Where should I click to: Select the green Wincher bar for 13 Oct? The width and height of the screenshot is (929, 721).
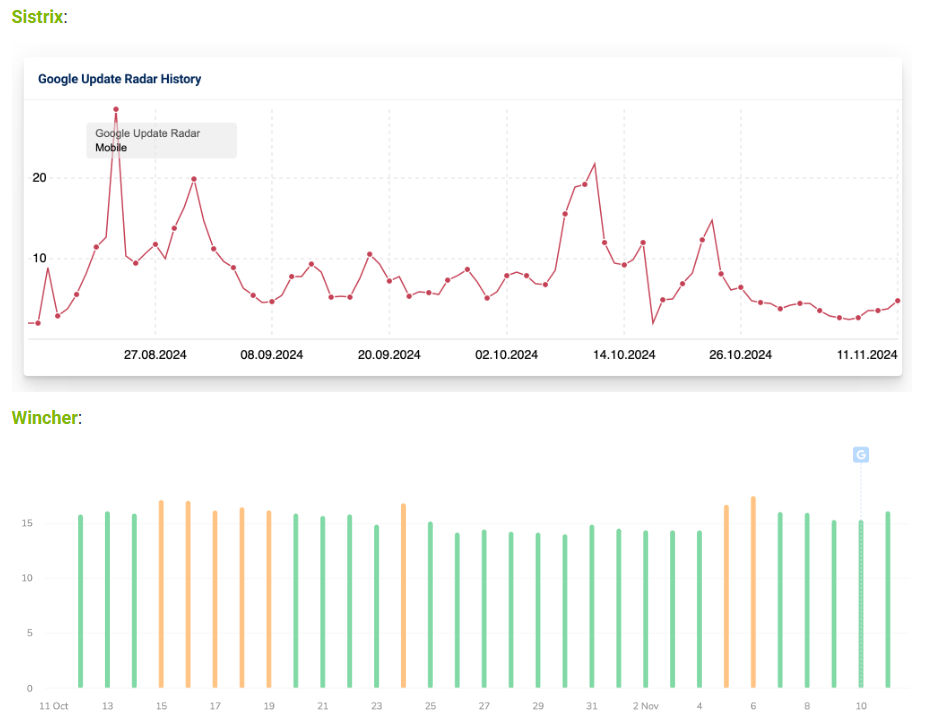click(x=107, y=600)
